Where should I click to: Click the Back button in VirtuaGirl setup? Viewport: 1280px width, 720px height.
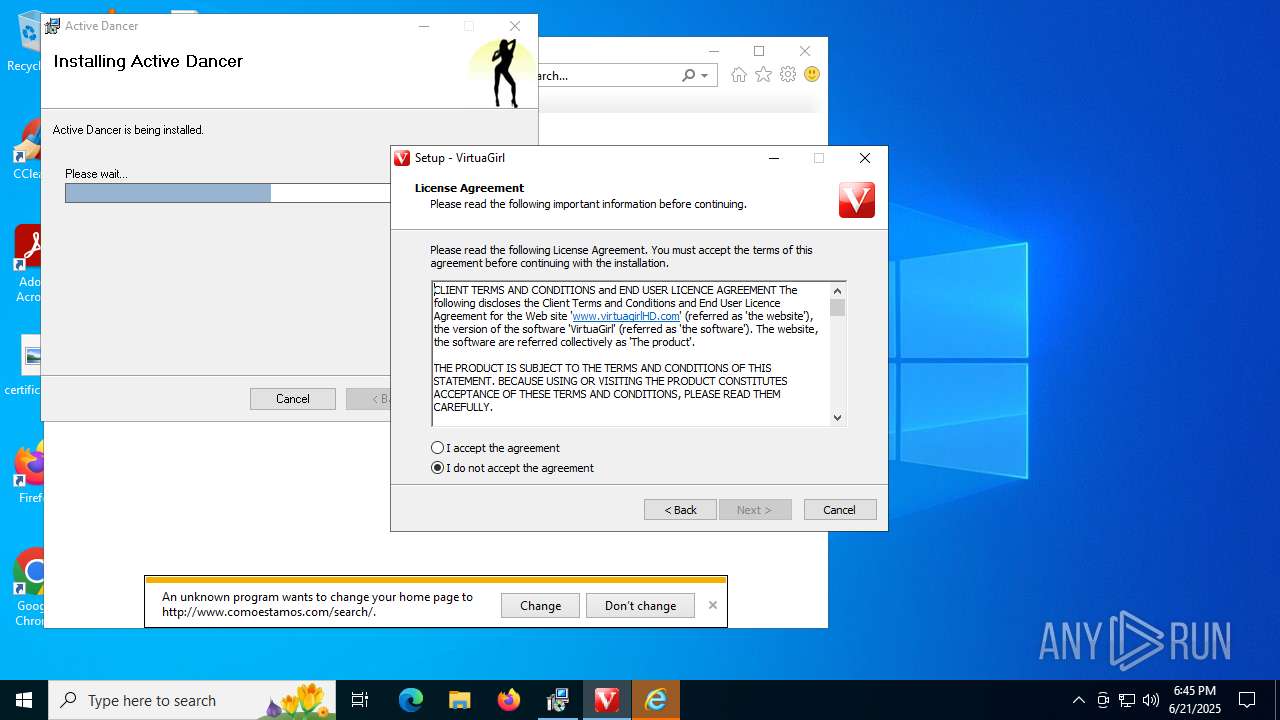point(680,510)
